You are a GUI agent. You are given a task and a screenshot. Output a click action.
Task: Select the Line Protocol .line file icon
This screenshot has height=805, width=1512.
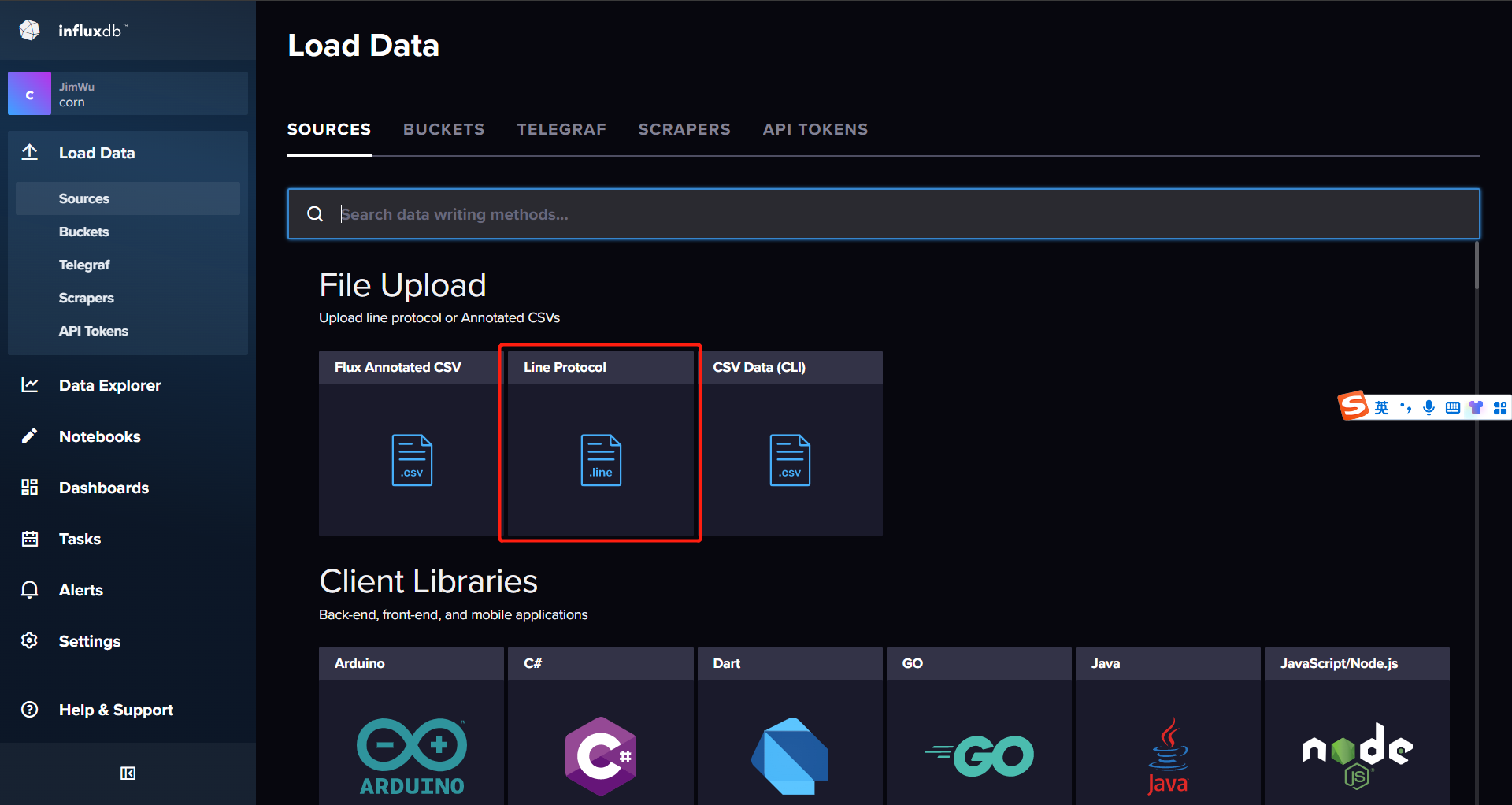(x=601, y=460)
